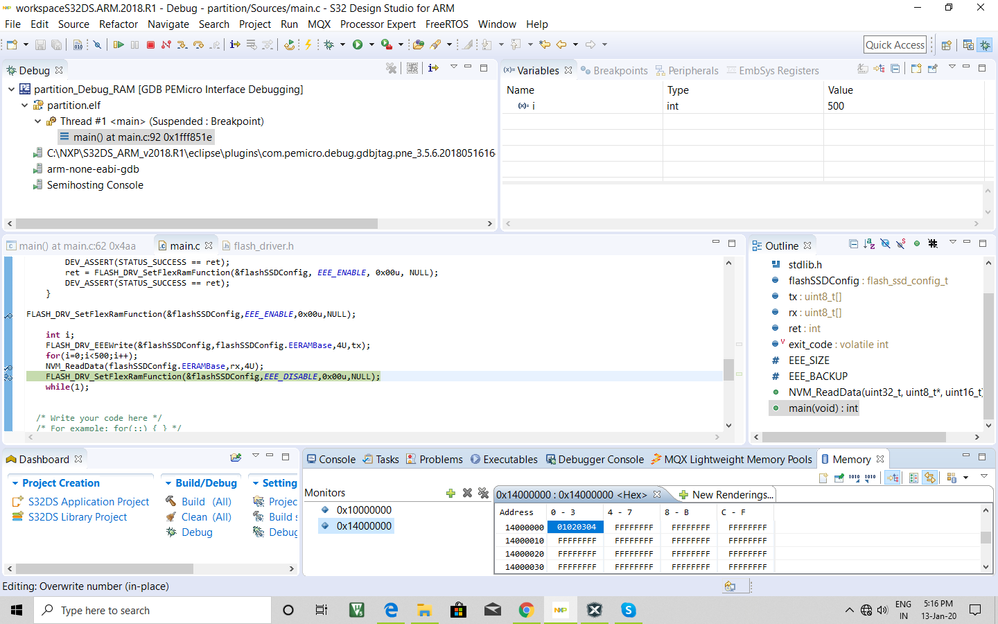The image size is (998, 624).
Task: Toggle Skip All Breakpoints icon
Action: click(x=97, y=44)
